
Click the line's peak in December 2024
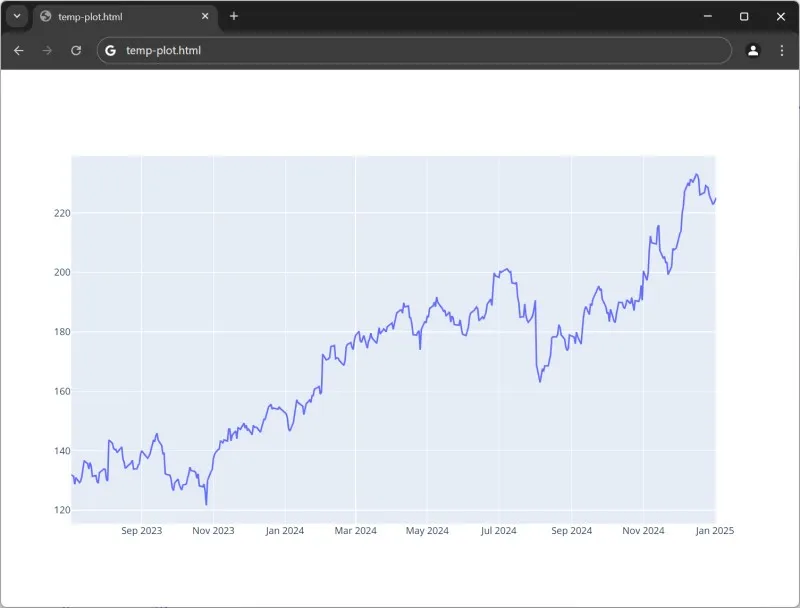coord(696,174)
